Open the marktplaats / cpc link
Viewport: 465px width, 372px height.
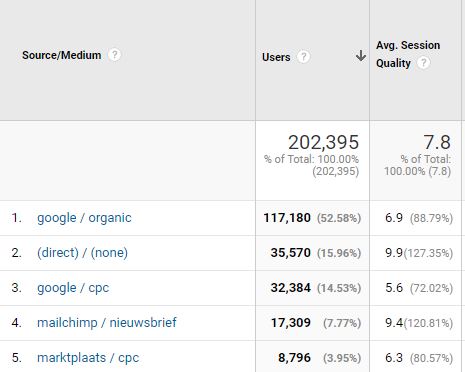point(88,358)
